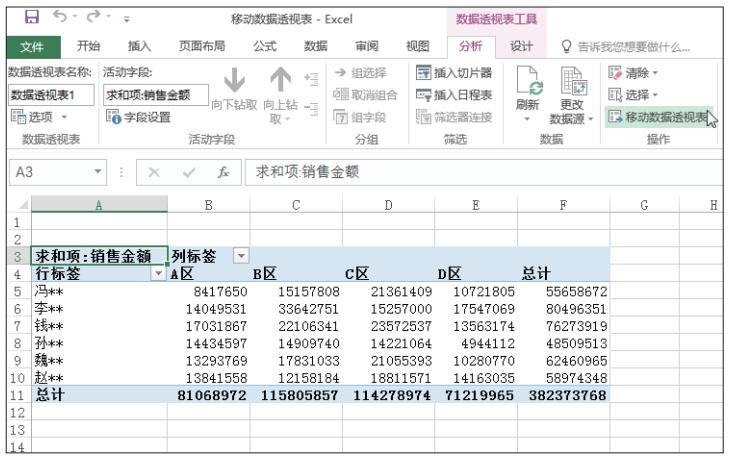Click the cancel X icon in formula bar

click(154, 173)
